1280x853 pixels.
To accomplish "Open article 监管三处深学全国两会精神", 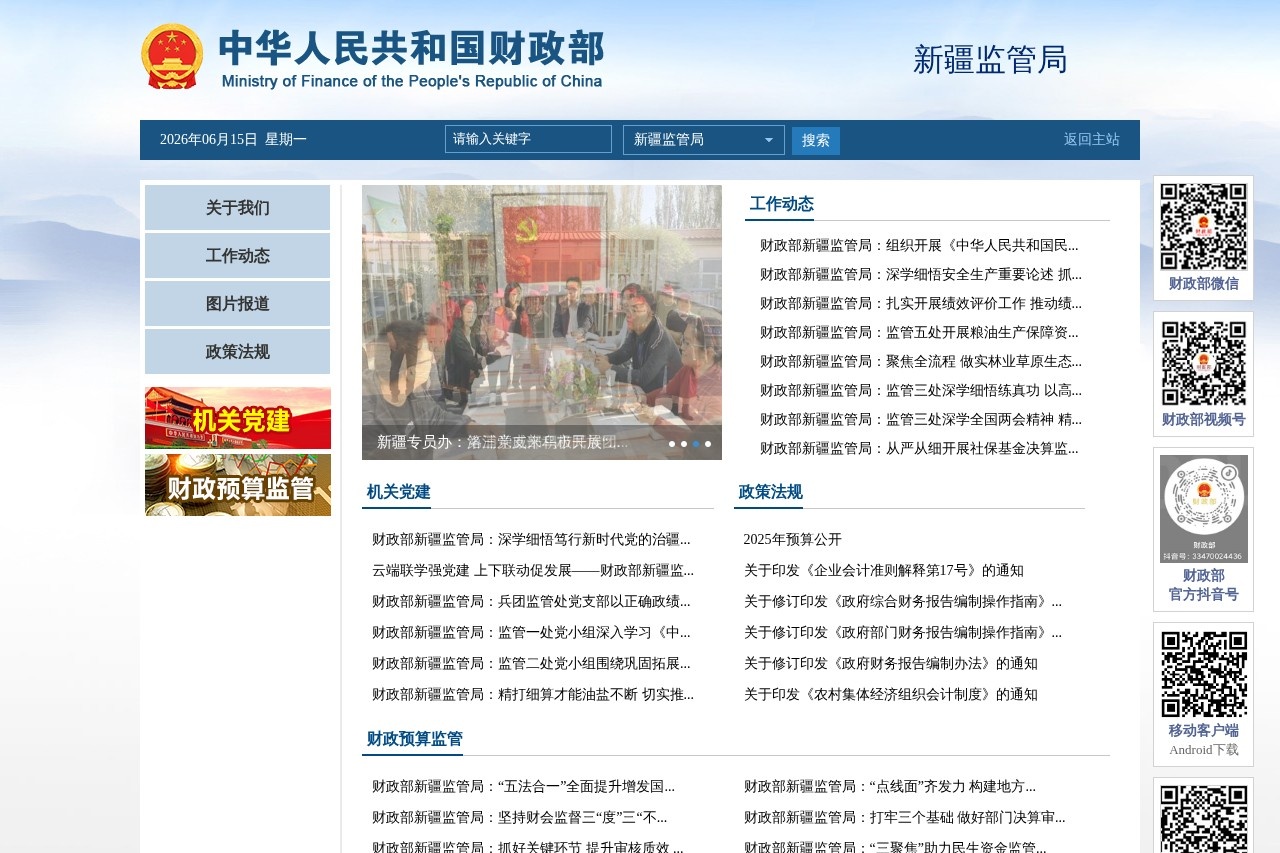I will pyautogui.click(x=921, y=420).
